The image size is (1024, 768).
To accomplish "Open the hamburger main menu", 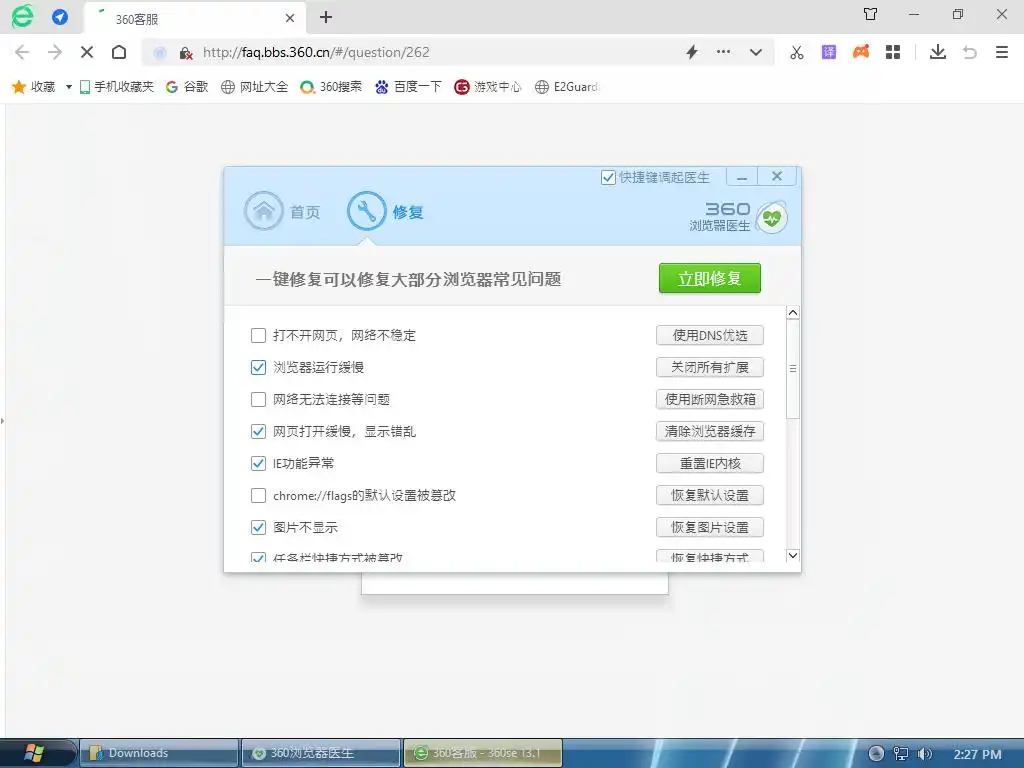I will (x=1002, y=52).
